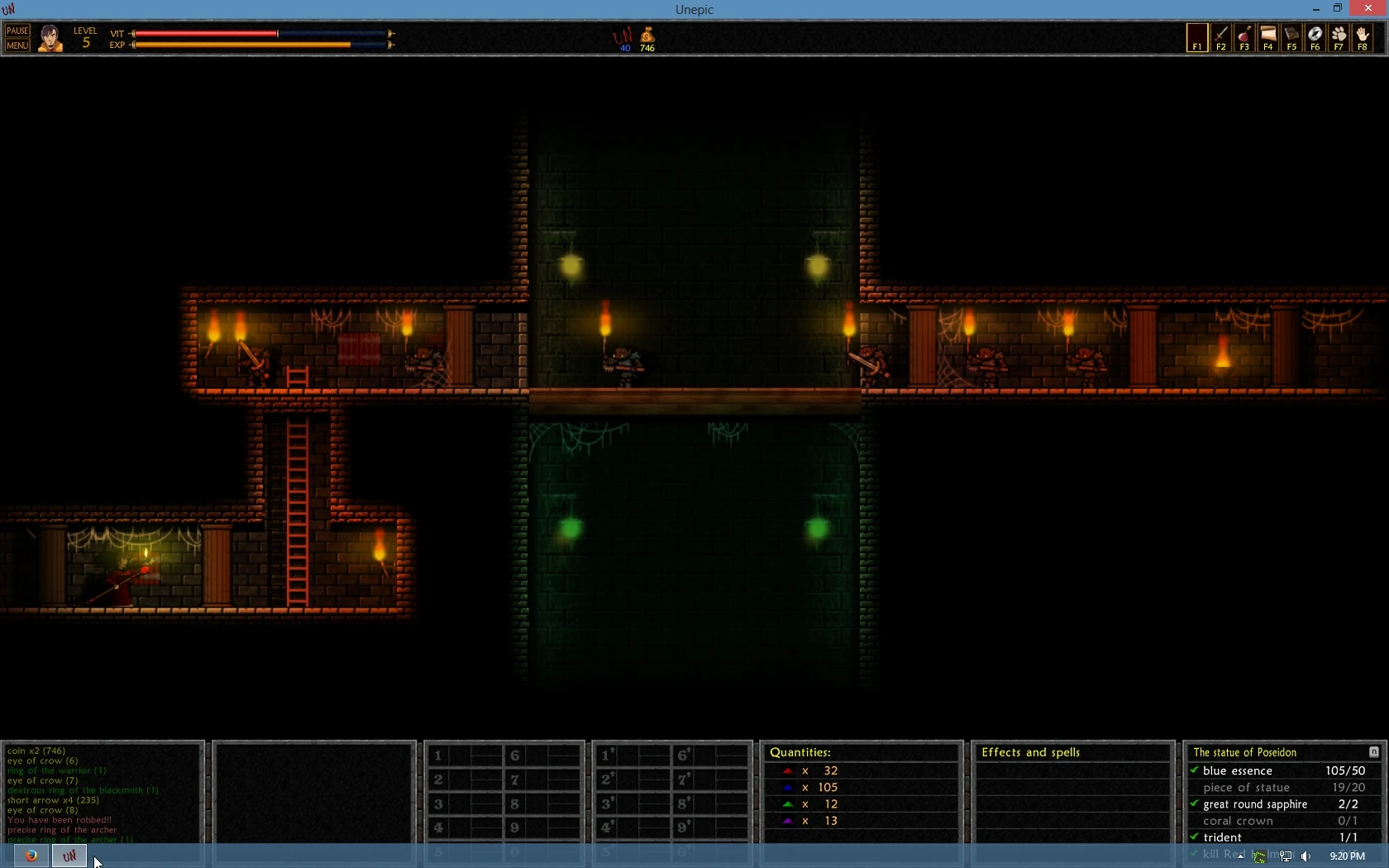This screenshot has width=1389, height=868.
Task: Open the network tray icon
Action: click(1285, 856)
